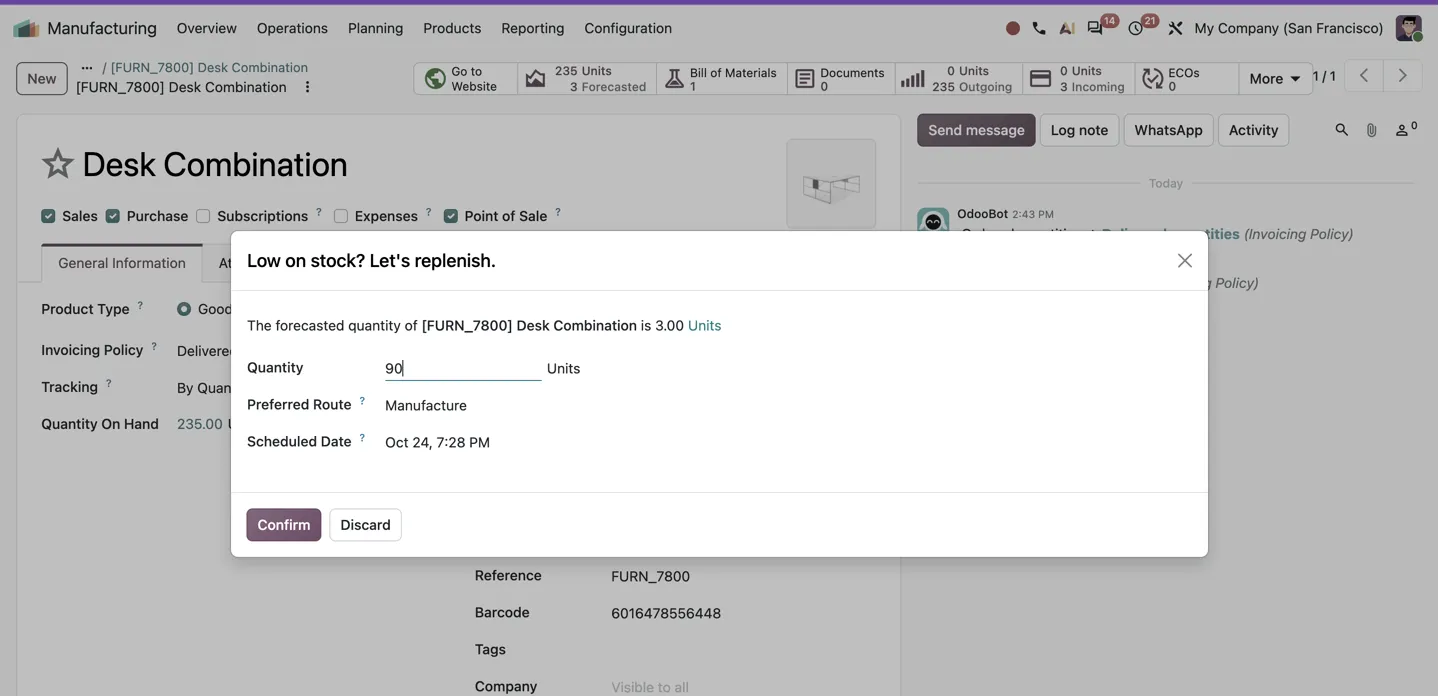This screenshot has width=1439, height=696.
Task: Open the Preferred Route dropdown showing Manufacture
Action: (463, 405)
